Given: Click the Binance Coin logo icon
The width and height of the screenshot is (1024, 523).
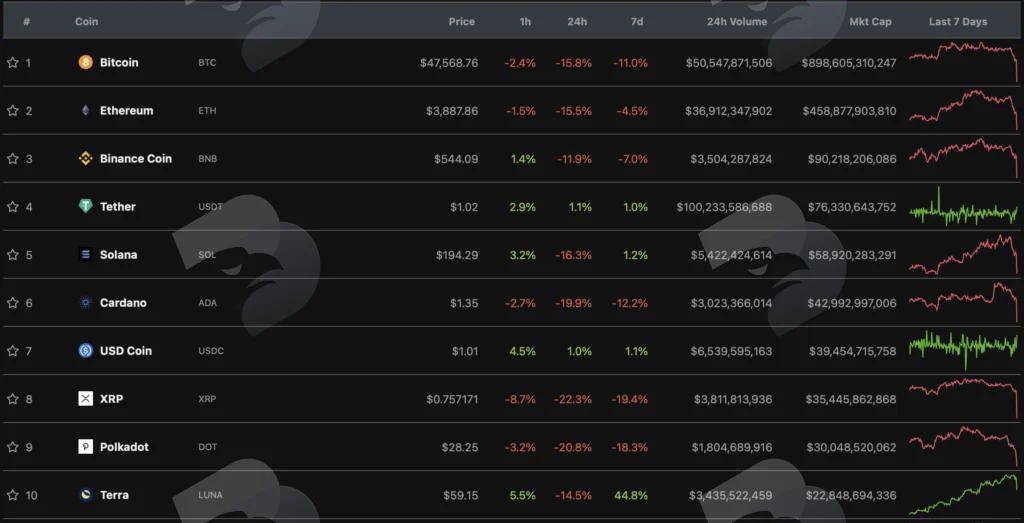Looking at the screenshot, I should (86, 159).
